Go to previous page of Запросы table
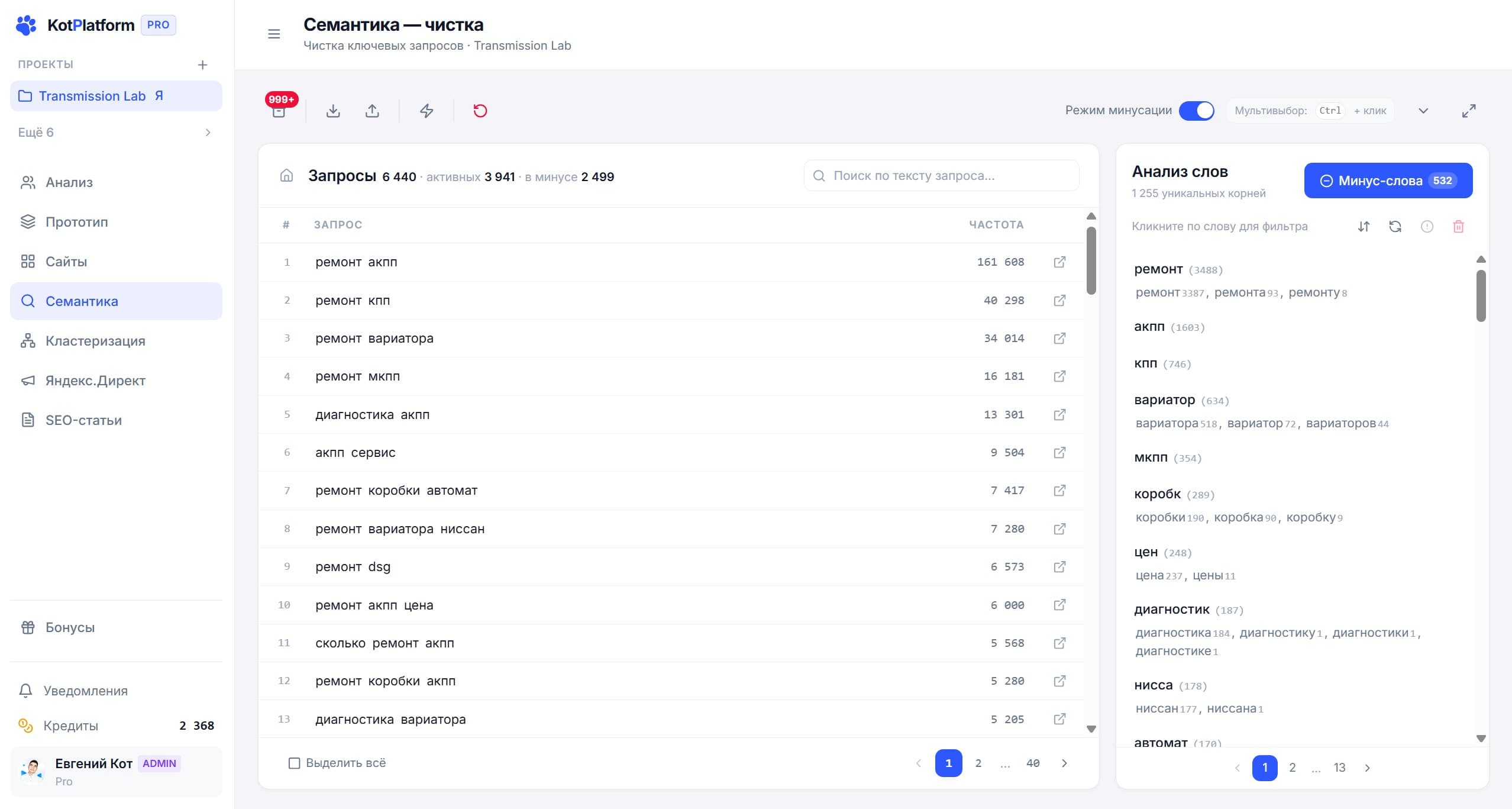Screen dimensions: 1512x809 pyautogui.click(x=919, y=763)
